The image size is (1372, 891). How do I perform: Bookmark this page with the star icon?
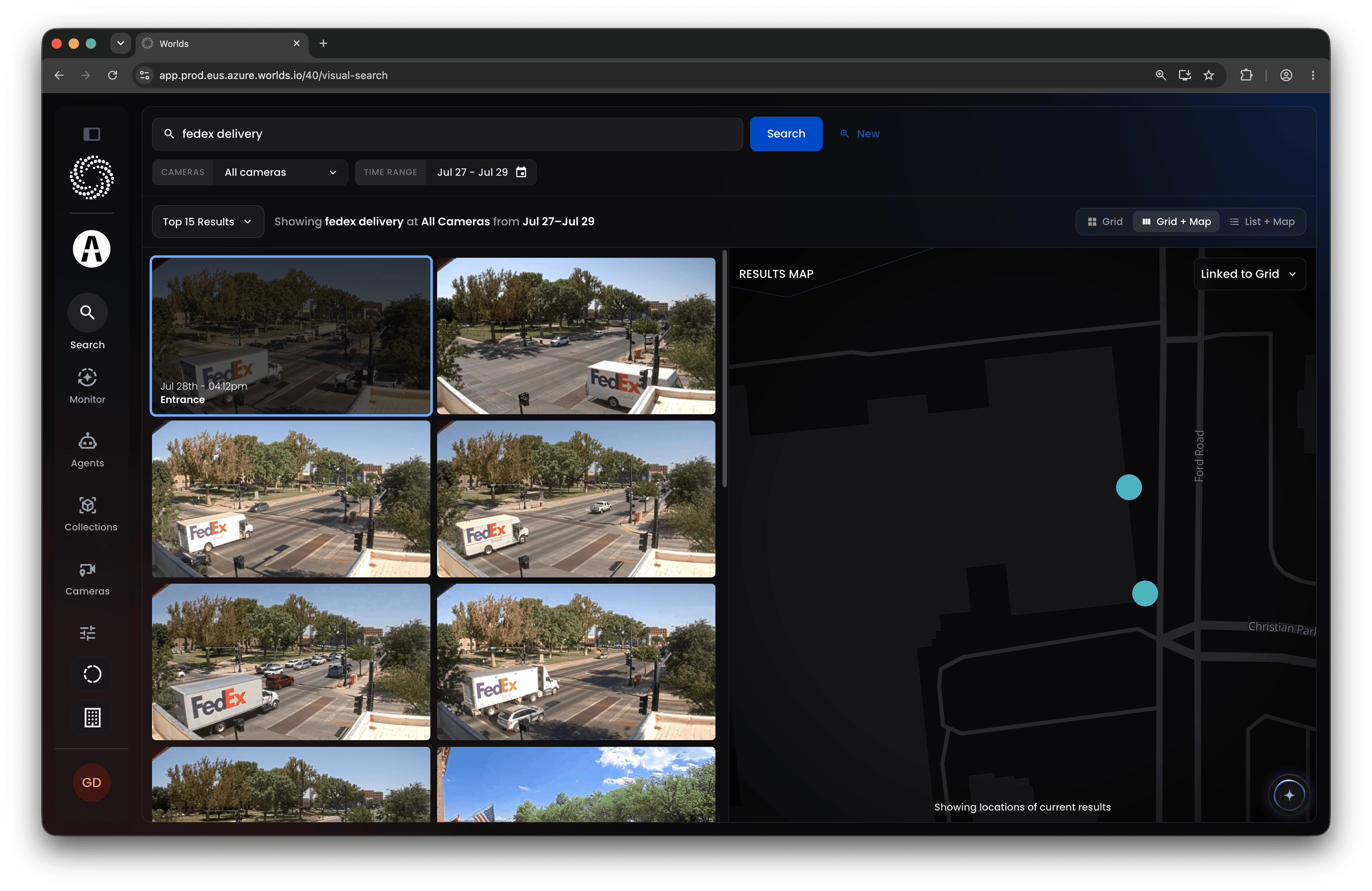coord(1209,76)
